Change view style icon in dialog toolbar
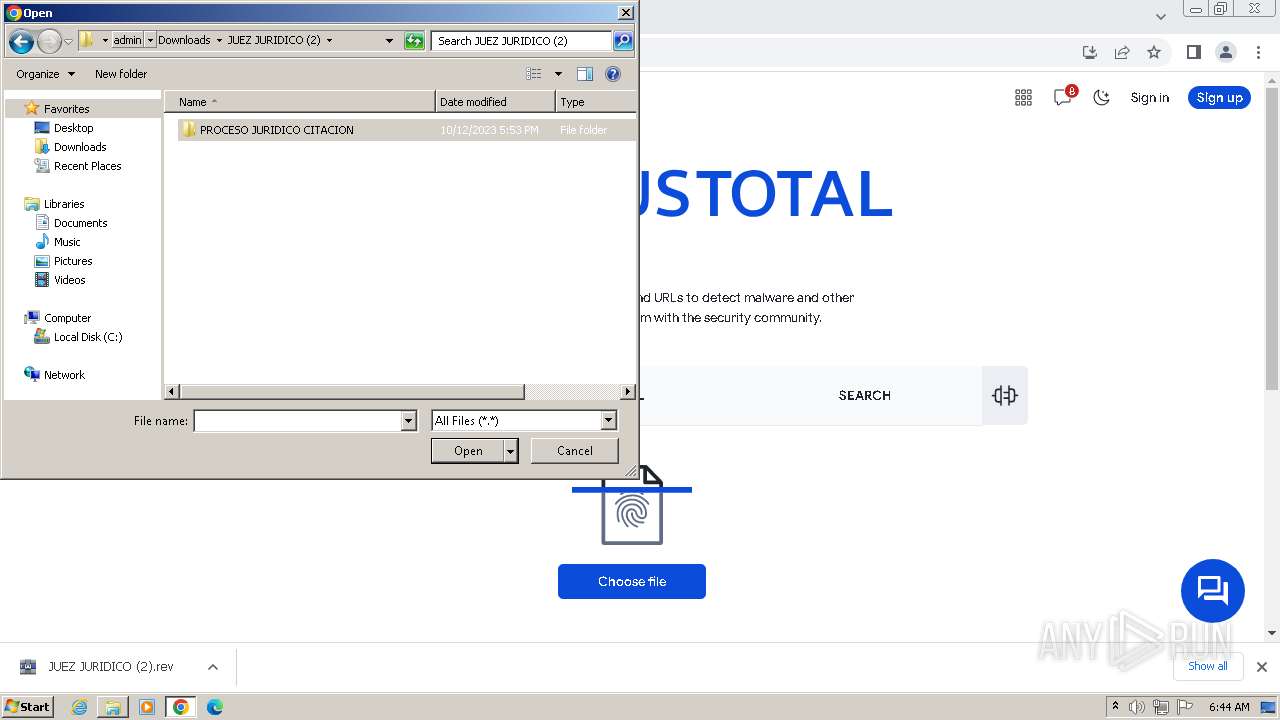The width and height of the screenshot is (1280, 720). (x=534, y=74)
